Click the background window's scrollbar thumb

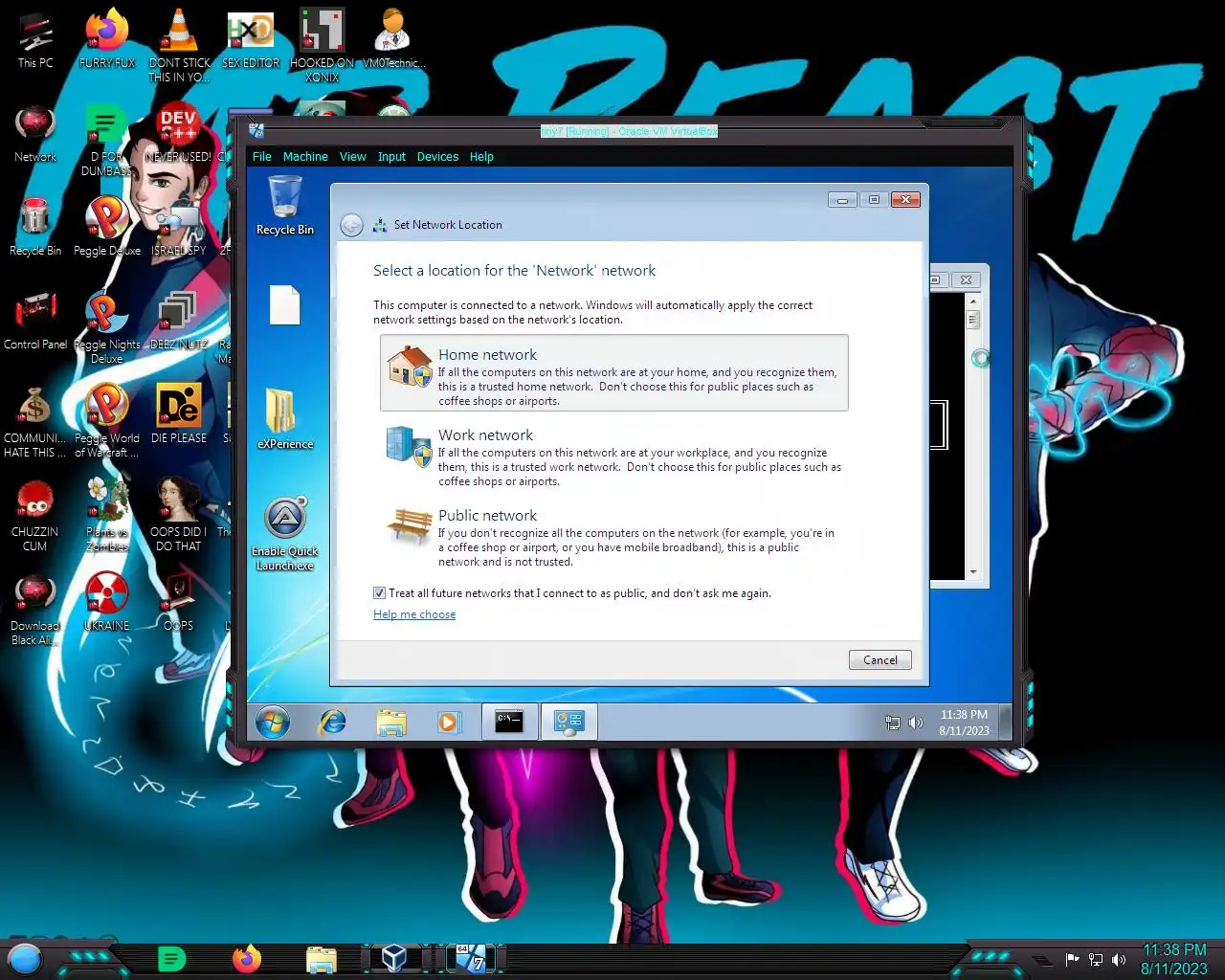coord(973,320)
